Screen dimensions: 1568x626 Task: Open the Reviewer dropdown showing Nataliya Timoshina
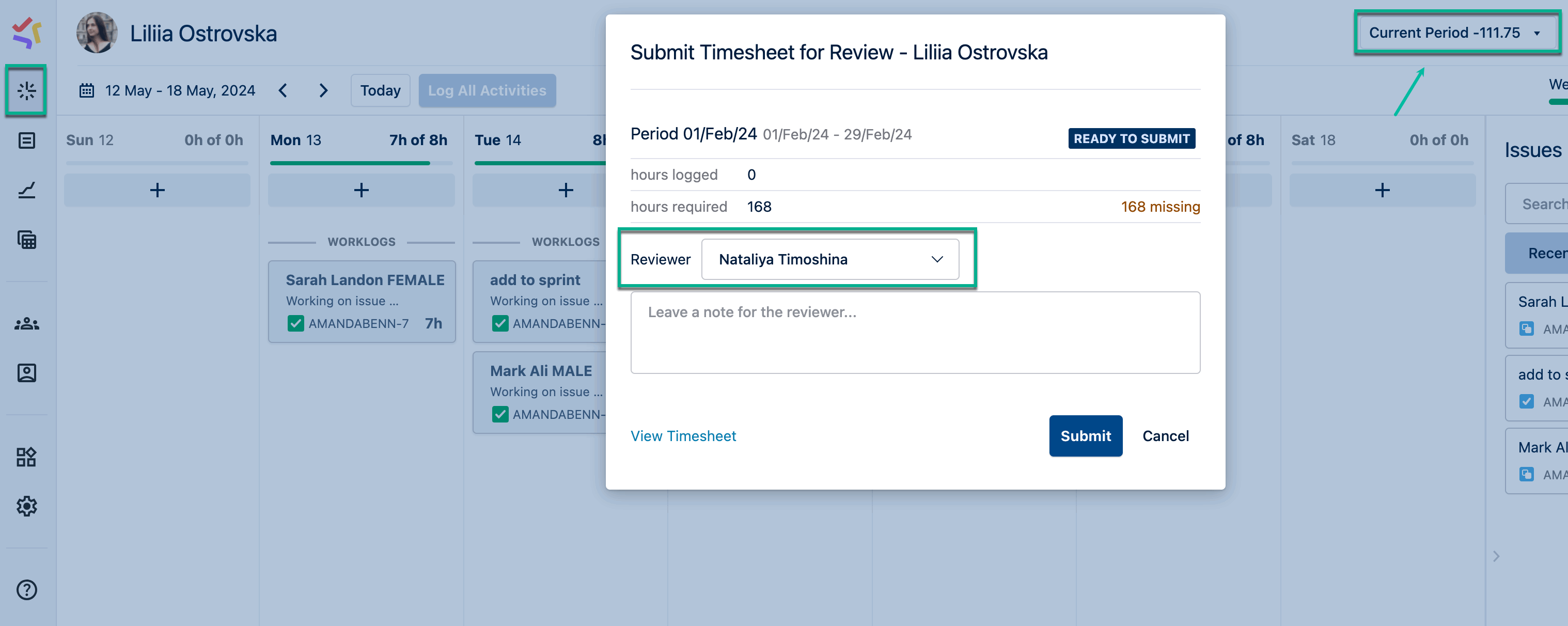click(829, 259)
